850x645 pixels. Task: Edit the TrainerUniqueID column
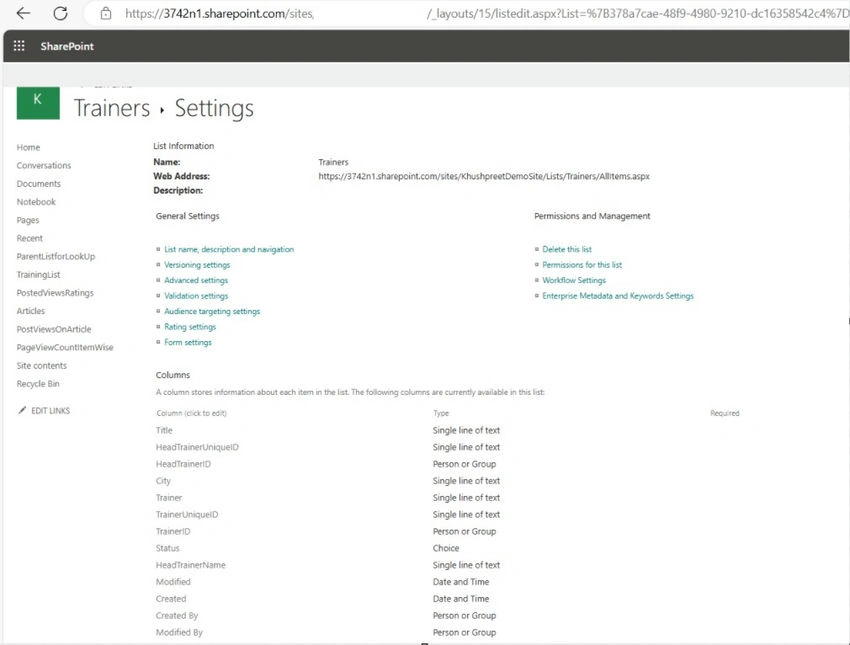[x=187, y=514]
